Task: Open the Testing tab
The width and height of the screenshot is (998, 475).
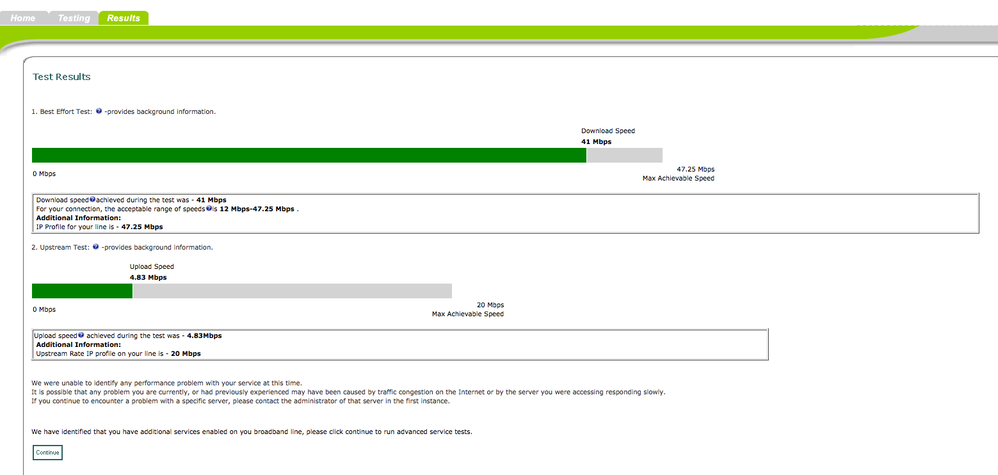Action: (74, 18)
